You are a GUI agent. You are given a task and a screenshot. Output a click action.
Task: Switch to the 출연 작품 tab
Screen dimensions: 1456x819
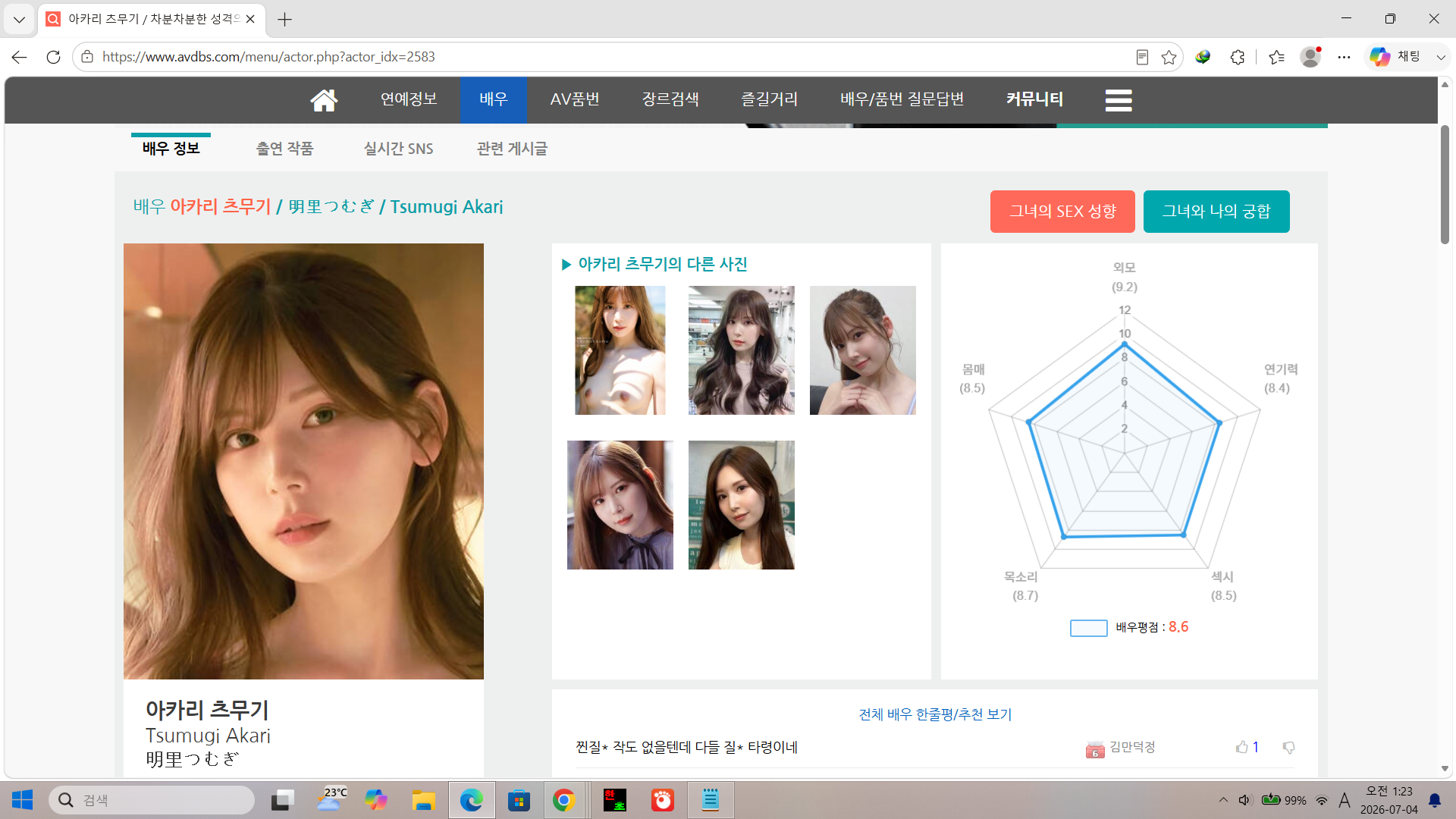284,149
